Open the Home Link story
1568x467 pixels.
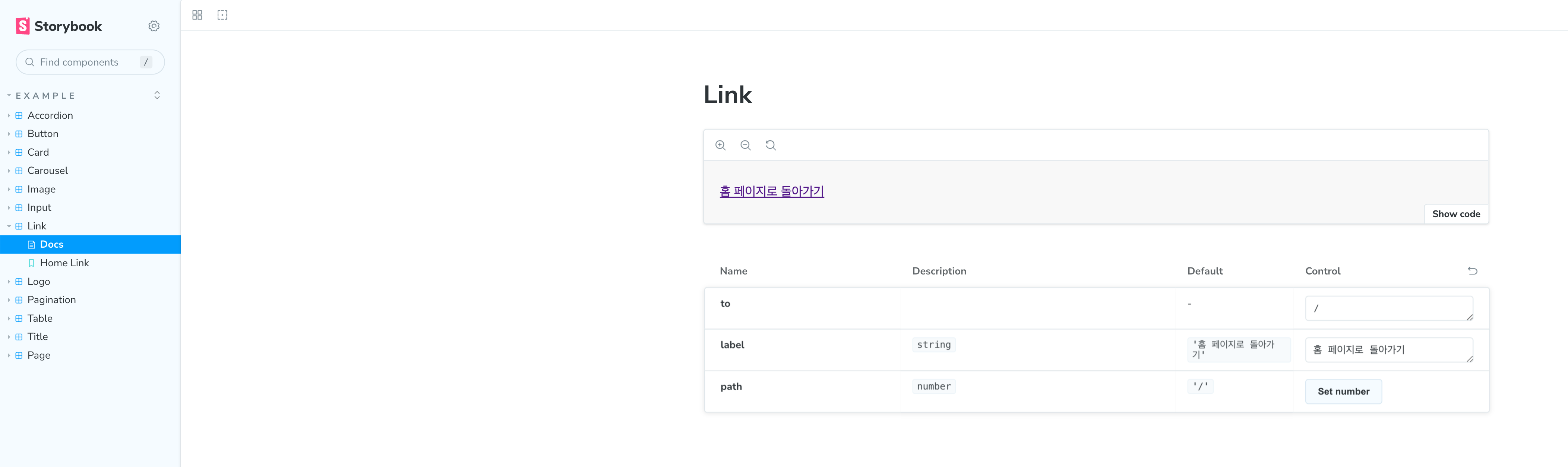pos(64,263)
